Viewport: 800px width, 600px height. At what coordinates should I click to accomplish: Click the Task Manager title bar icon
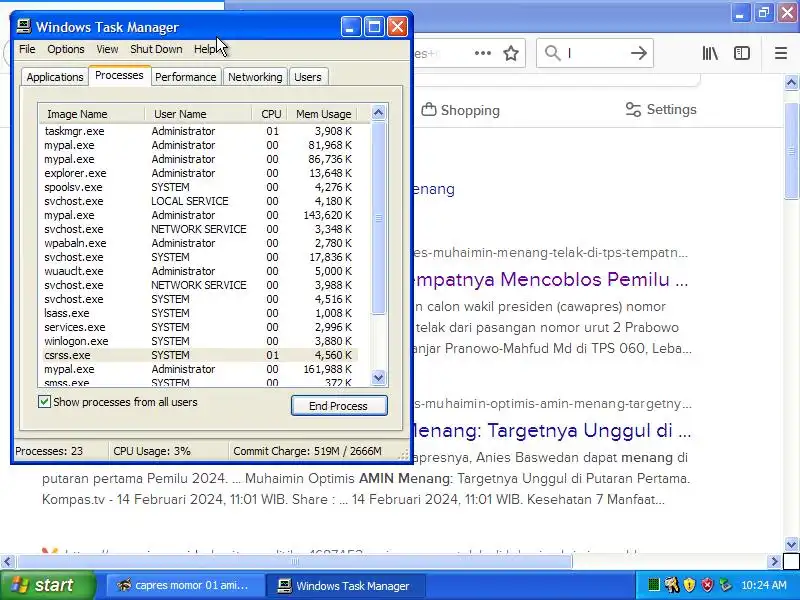(23, 26)
